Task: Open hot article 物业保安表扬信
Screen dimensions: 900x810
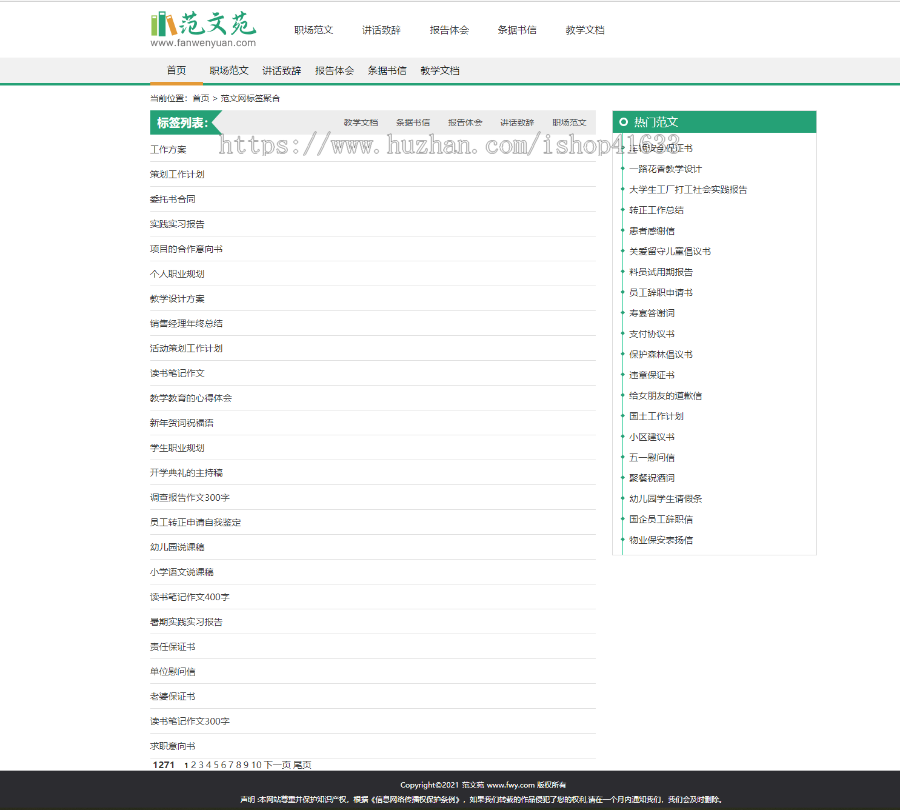Action: [661, 540]
